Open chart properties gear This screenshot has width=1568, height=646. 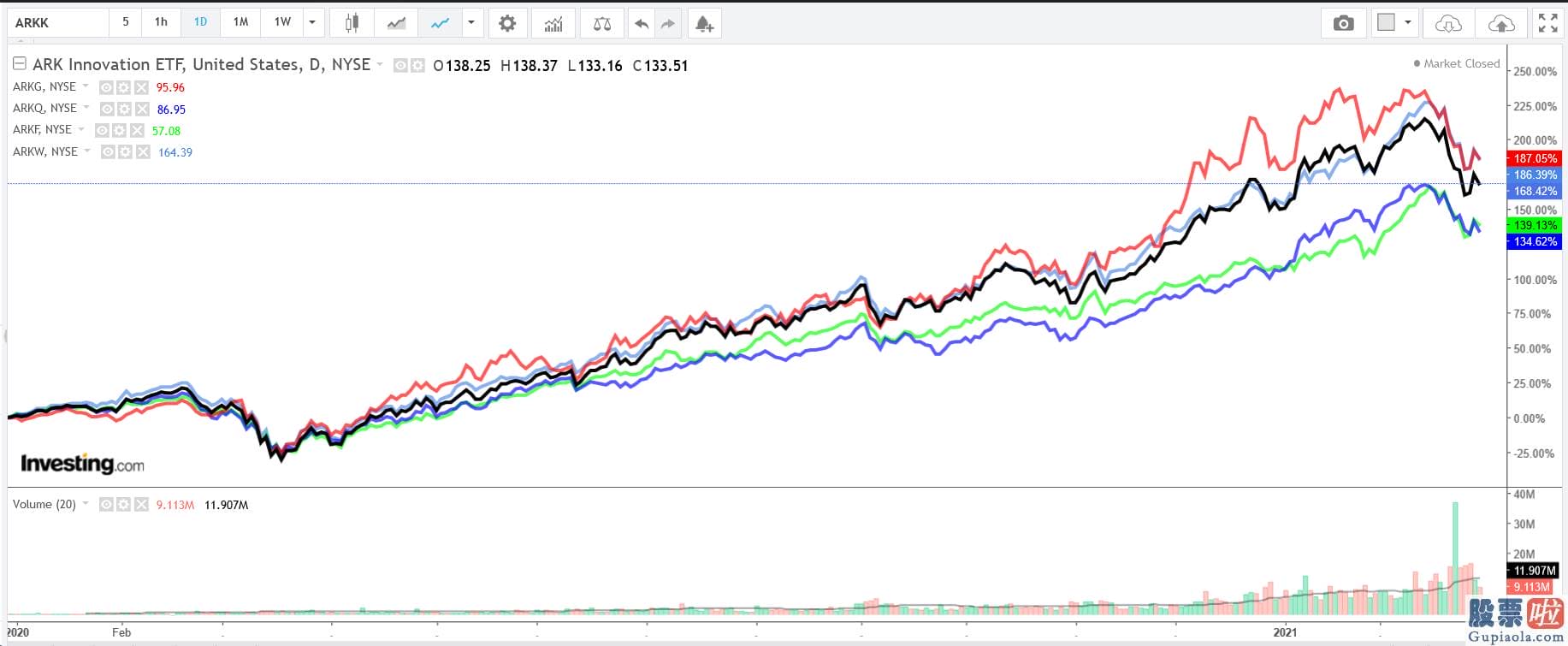507,23
